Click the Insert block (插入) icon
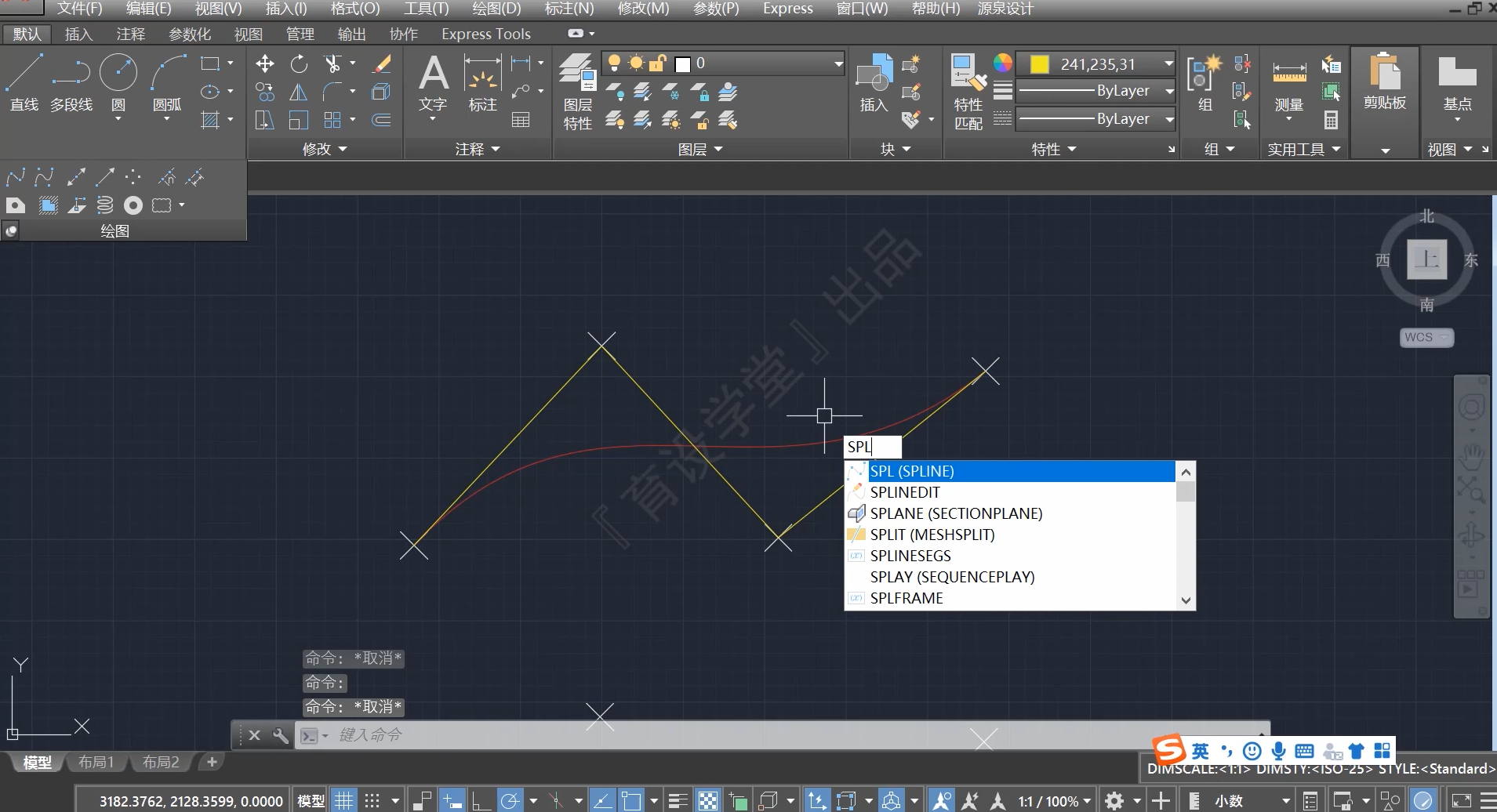The width and height of the screenshot is (1497, 812). (x=874, y=82)
